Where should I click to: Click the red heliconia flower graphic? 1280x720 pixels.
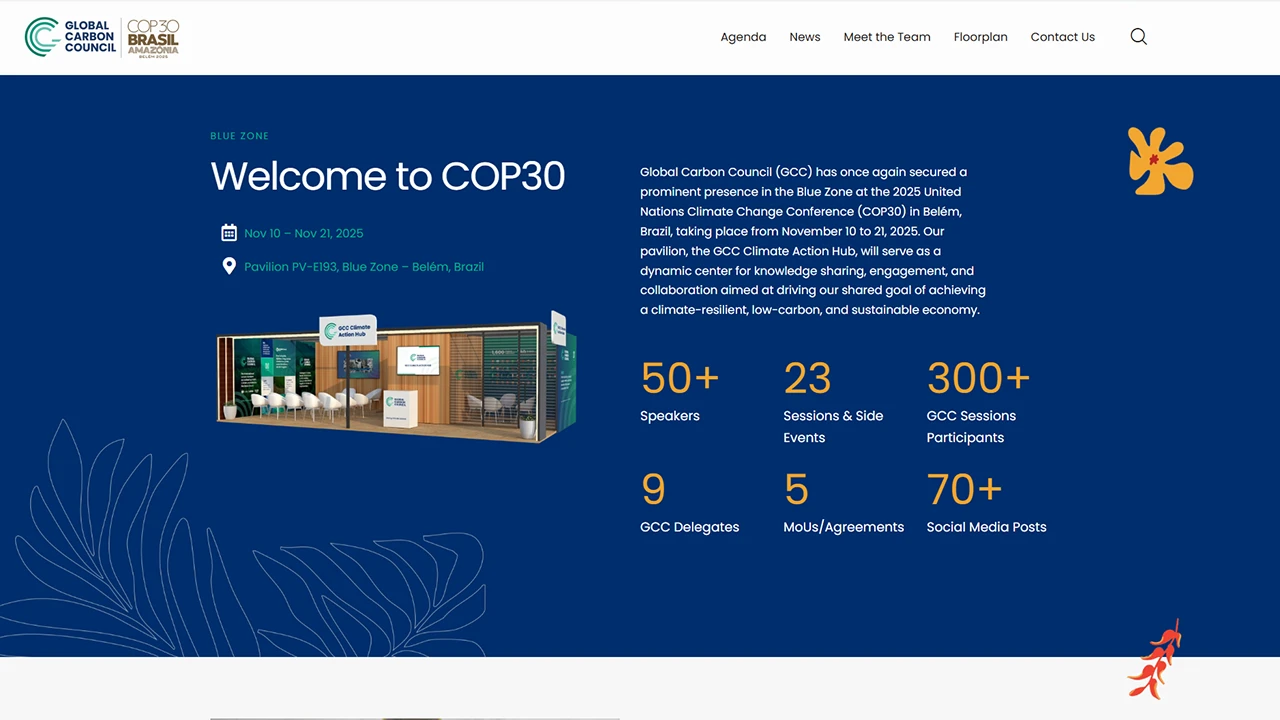(x=1156, y=660)
